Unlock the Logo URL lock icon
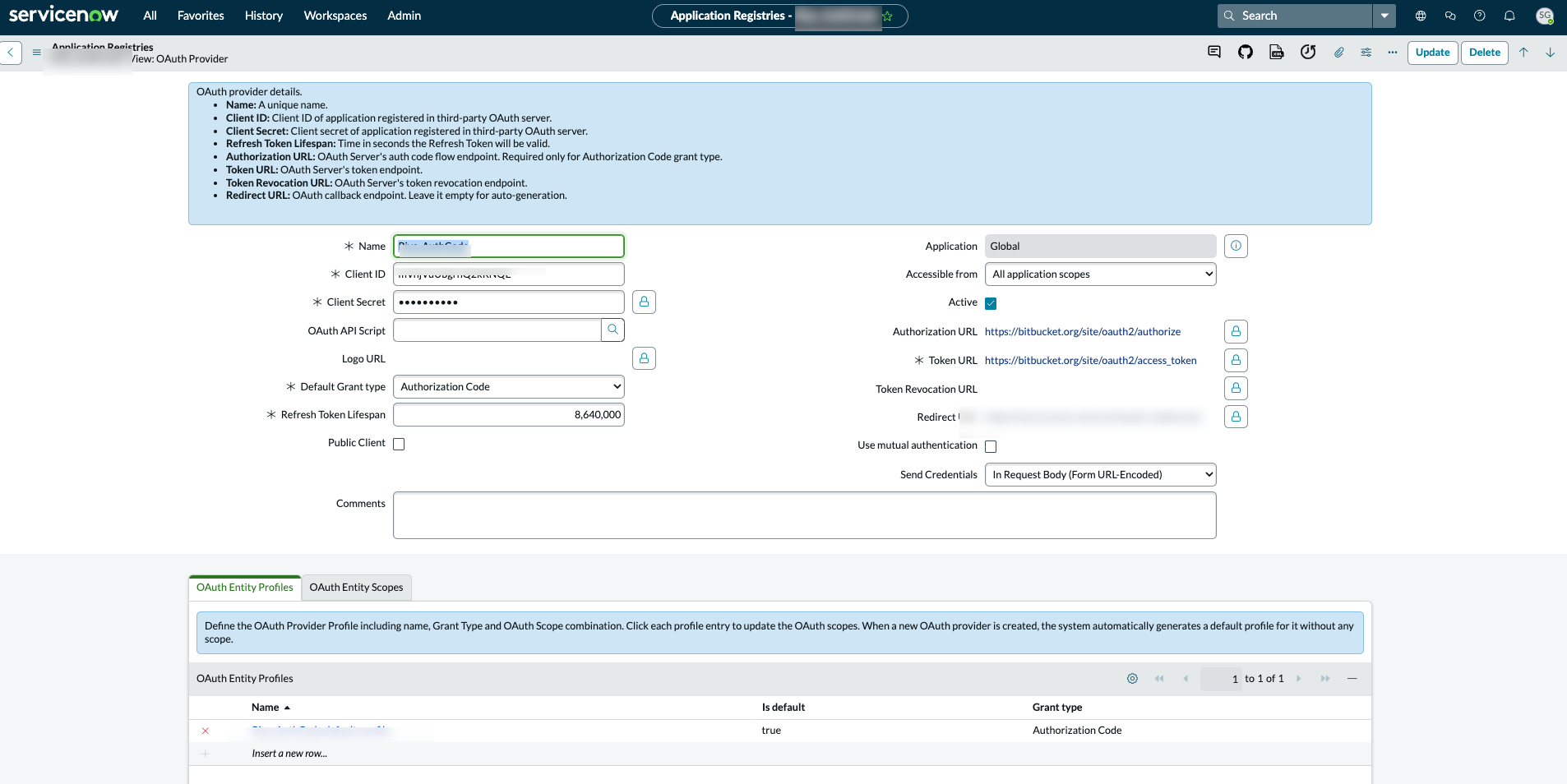This screenshot has height=784, width=1567. coord(644,358)
